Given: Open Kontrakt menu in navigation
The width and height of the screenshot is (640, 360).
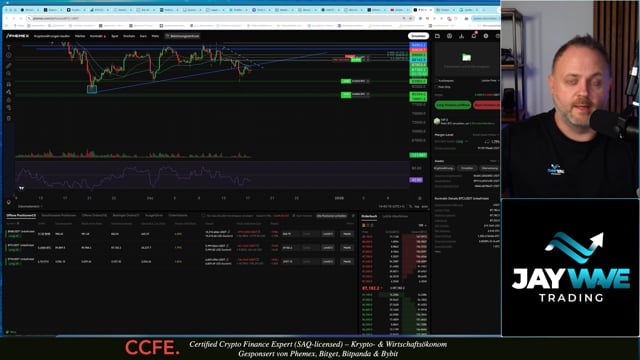Looking at the screenshot, I should [98, 36].
